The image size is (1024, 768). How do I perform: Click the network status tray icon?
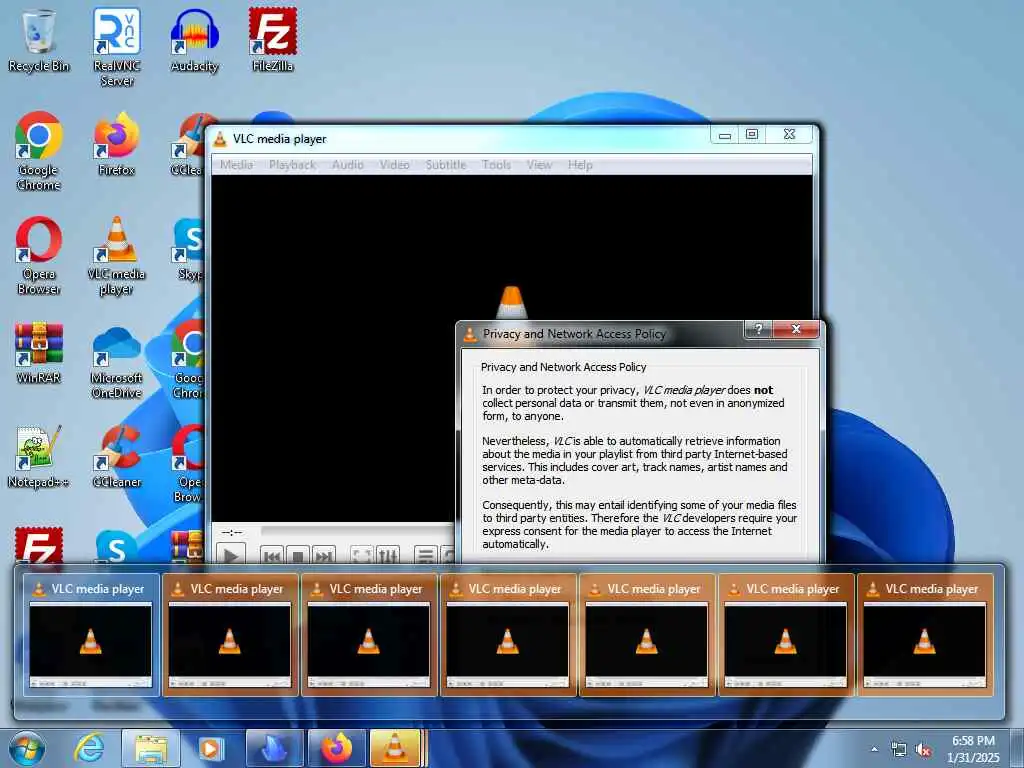pos(899,749)
